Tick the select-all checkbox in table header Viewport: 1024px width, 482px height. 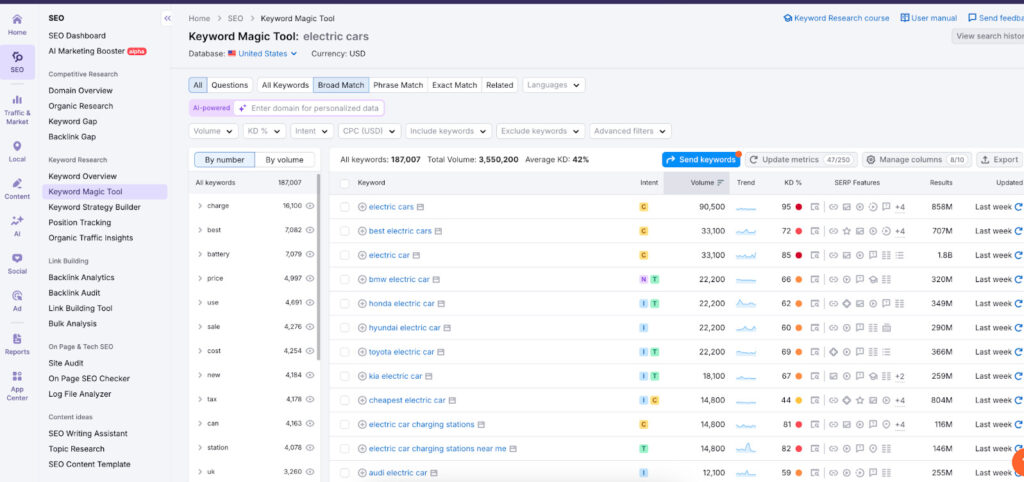[344, 183]
